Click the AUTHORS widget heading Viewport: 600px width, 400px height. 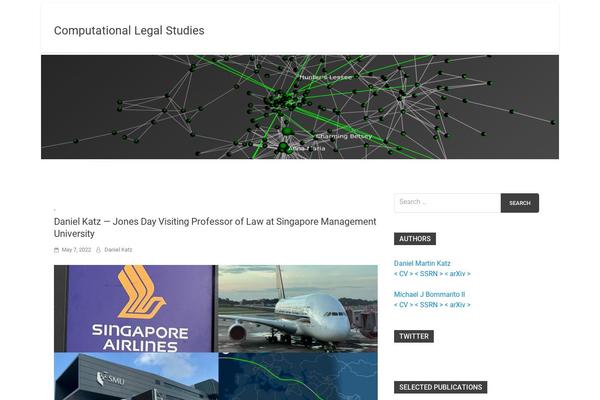[x=415, y=239]
